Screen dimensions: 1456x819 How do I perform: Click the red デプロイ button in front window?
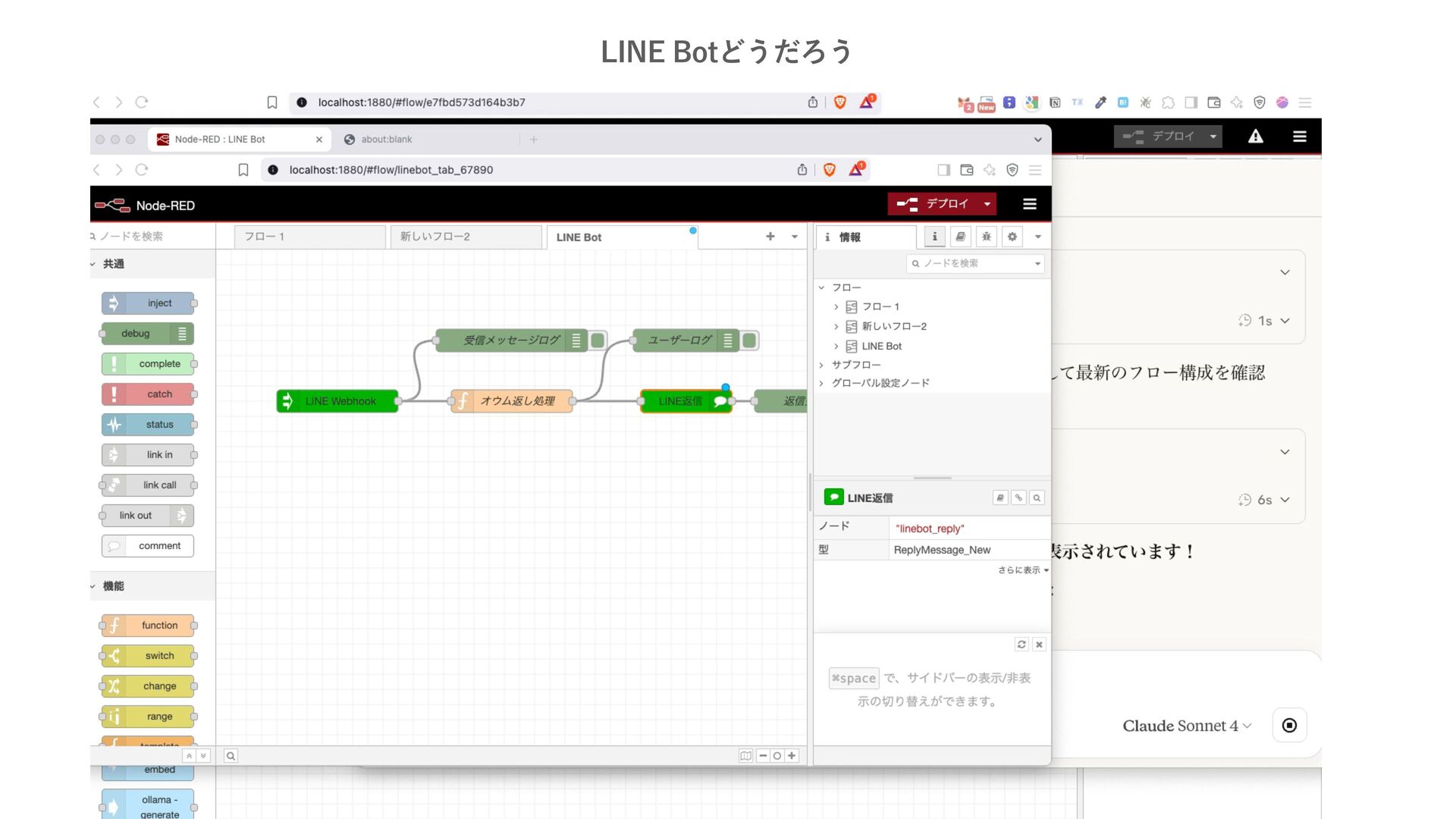click(x=933, y=204)
